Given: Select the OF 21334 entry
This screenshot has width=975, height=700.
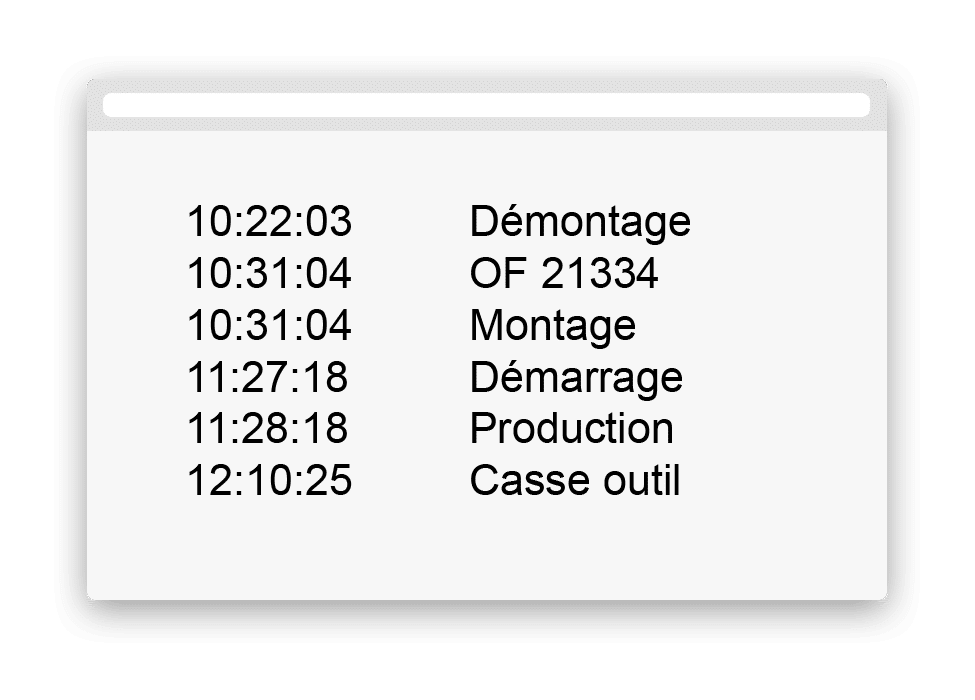Looking at the screenshot, I should point(563,273).
